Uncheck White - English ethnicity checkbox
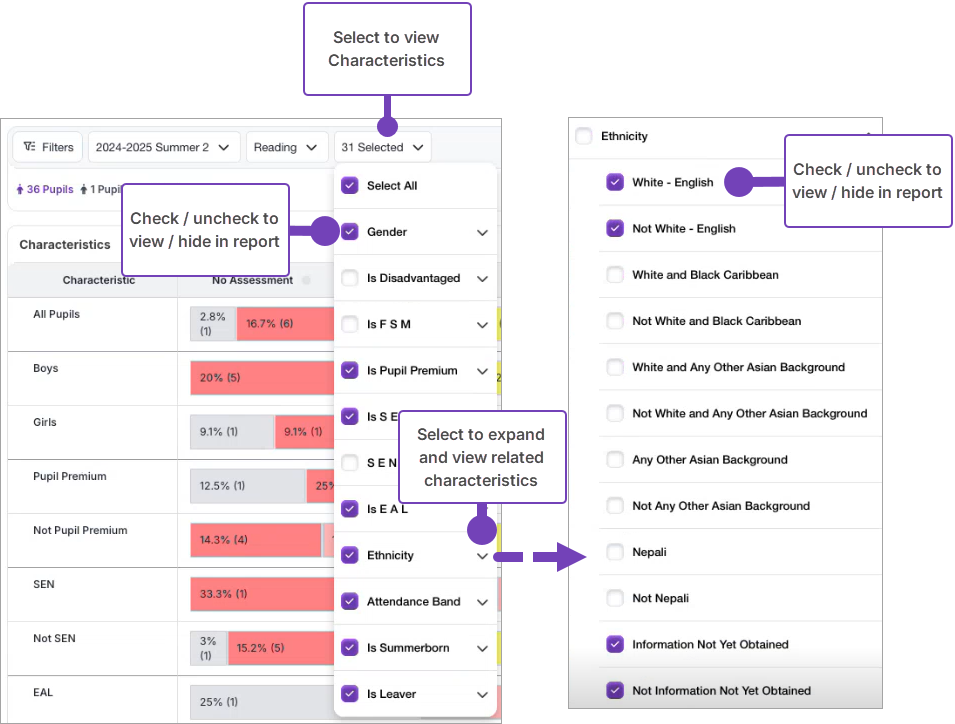This screenshot has height=724, width=955. coord(615,182)
